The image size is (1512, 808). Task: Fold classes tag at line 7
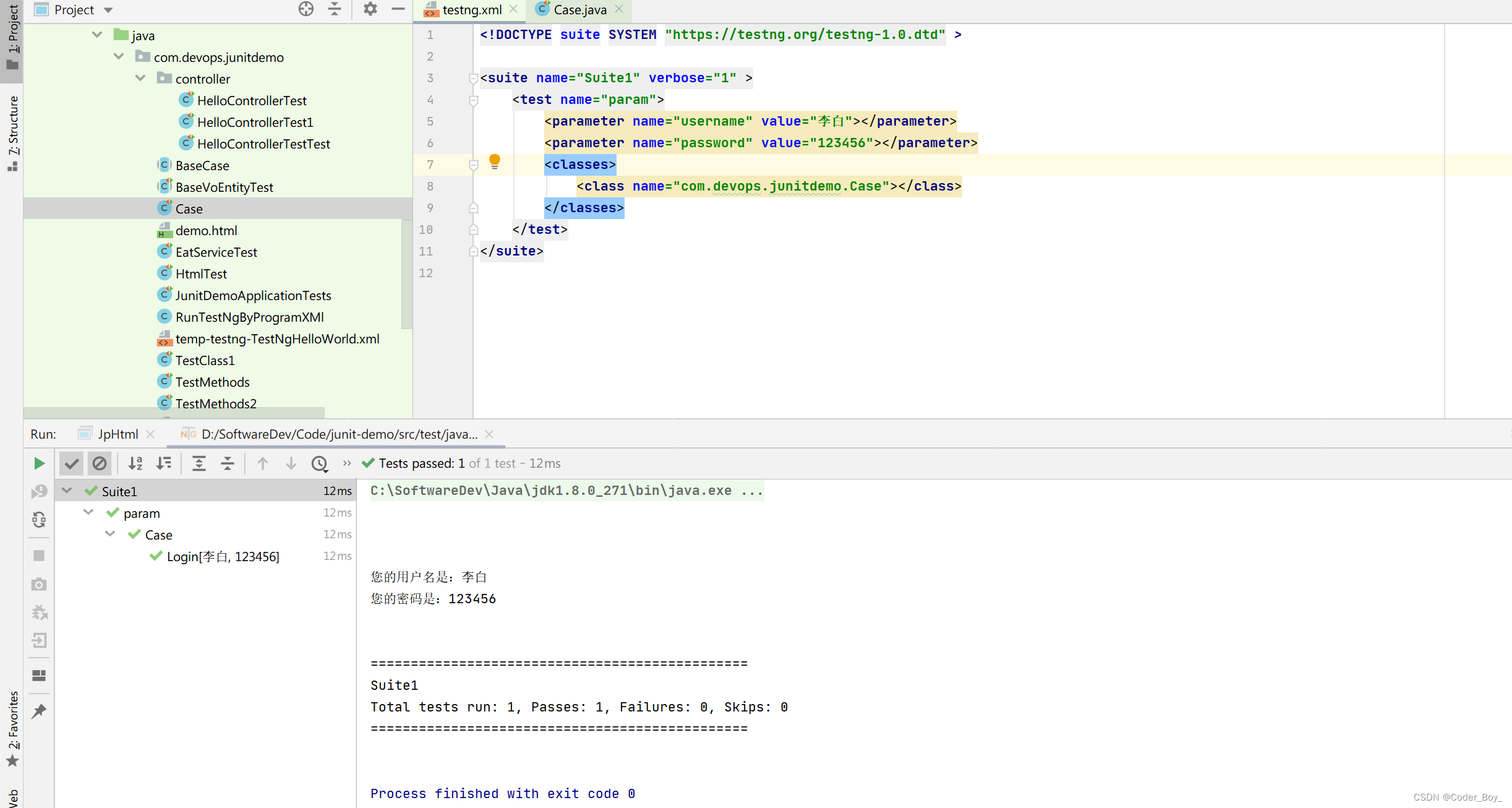click(474, 165)
